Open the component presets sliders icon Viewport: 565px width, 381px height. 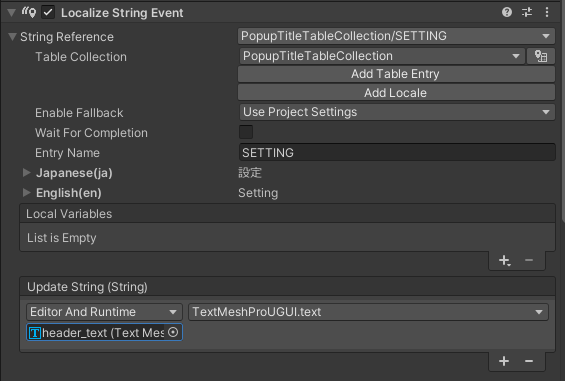pos(527,13)
